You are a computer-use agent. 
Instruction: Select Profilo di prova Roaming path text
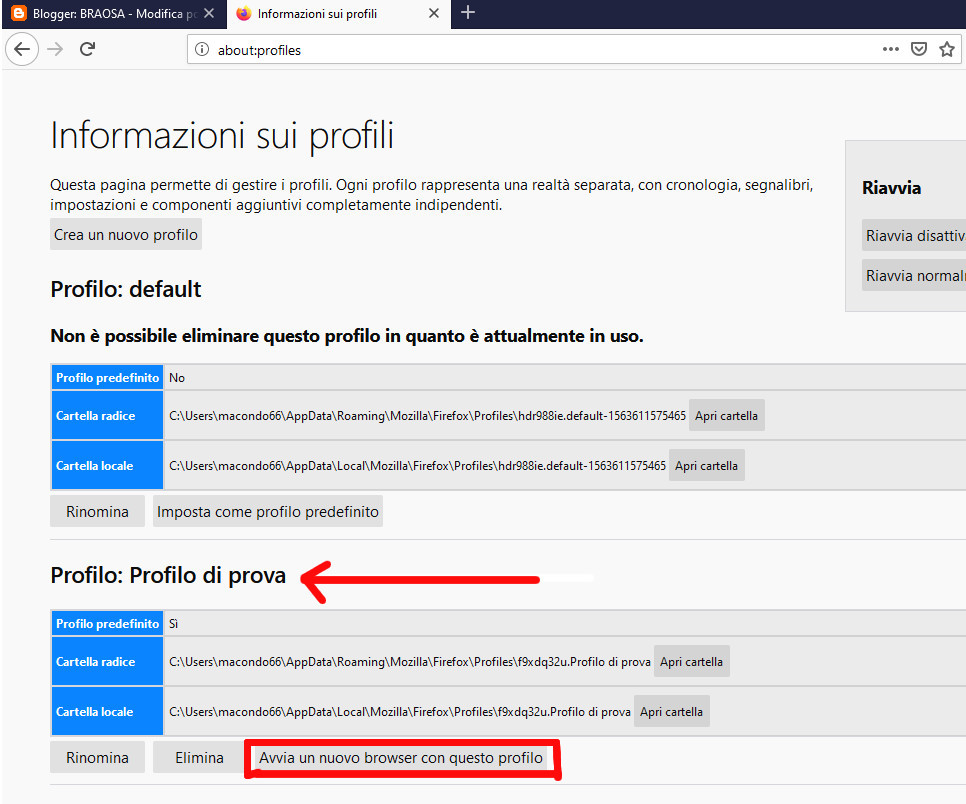410,662
